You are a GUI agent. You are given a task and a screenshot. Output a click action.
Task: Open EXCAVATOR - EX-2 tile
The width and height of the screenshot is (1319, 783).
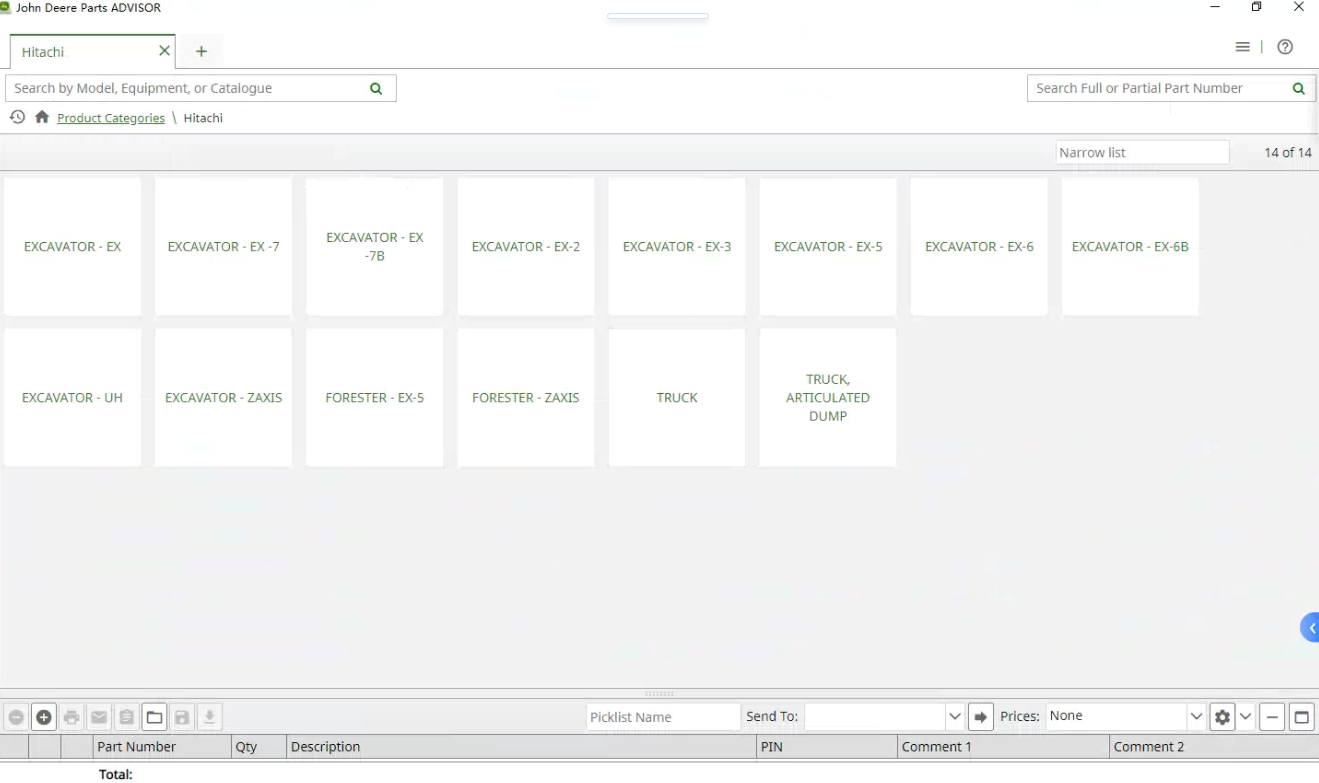pos(526,246)
